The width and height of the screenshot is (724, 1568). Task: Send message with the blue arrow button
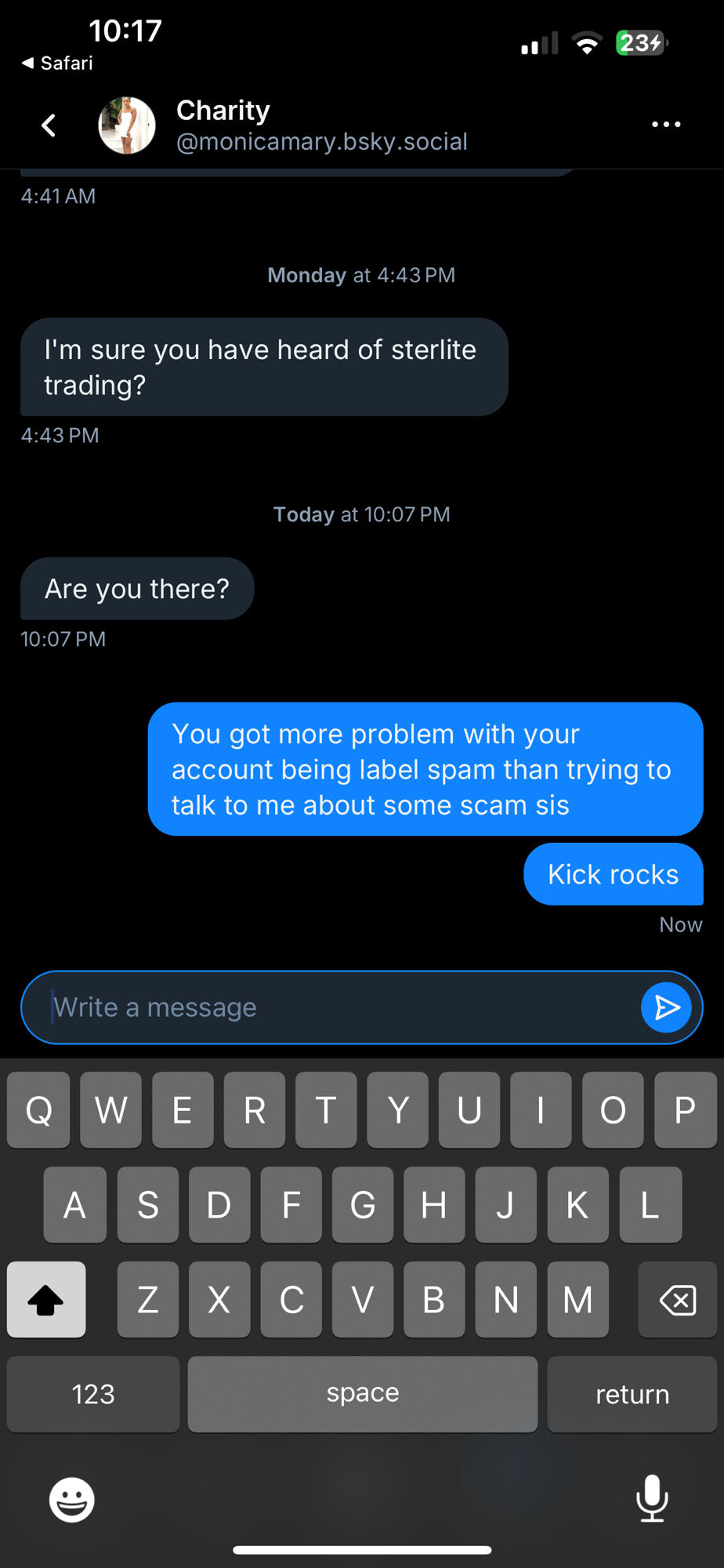pyautogui.click(x=666, y=1007)
